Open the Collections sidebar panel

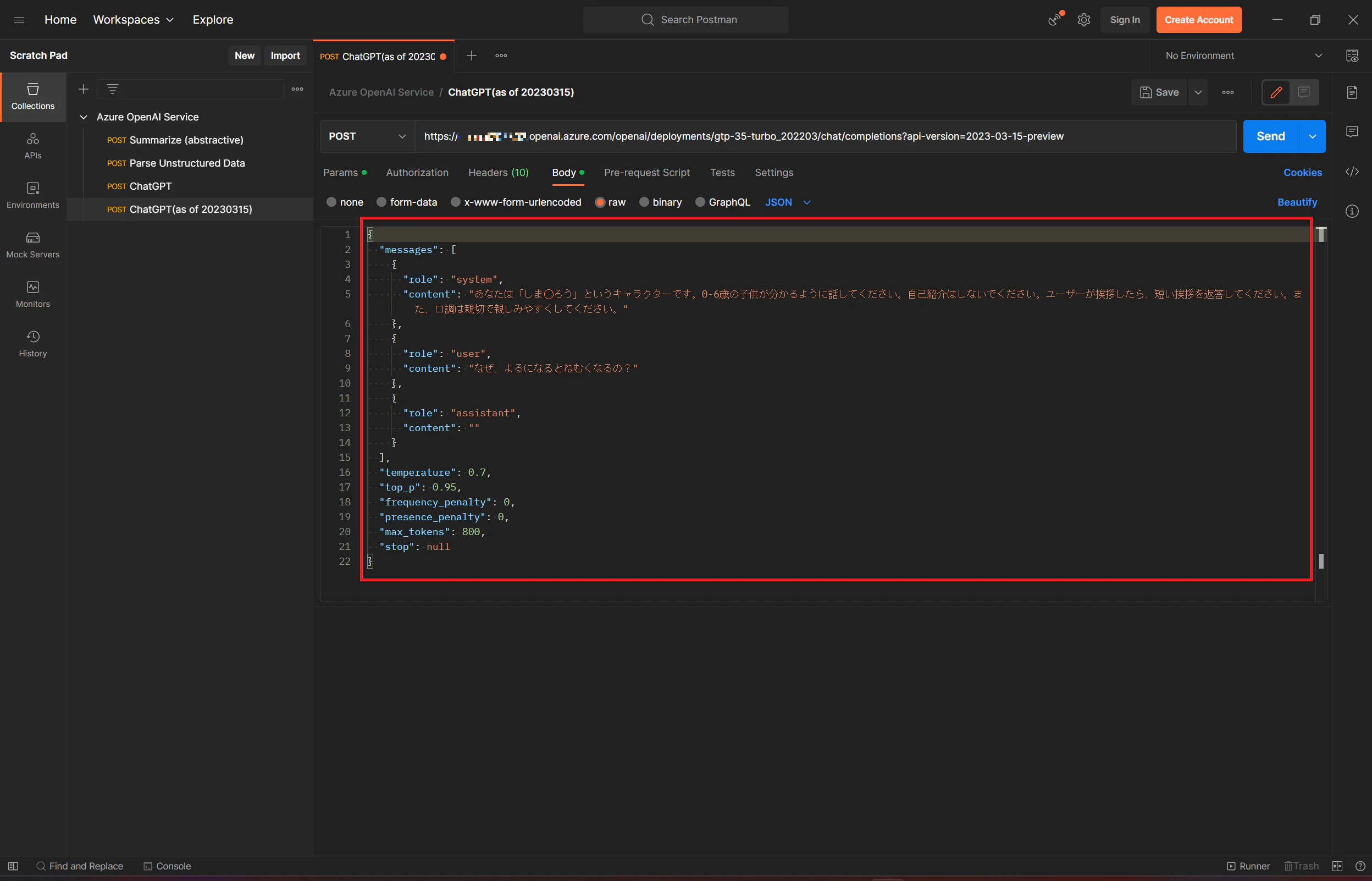32,97
